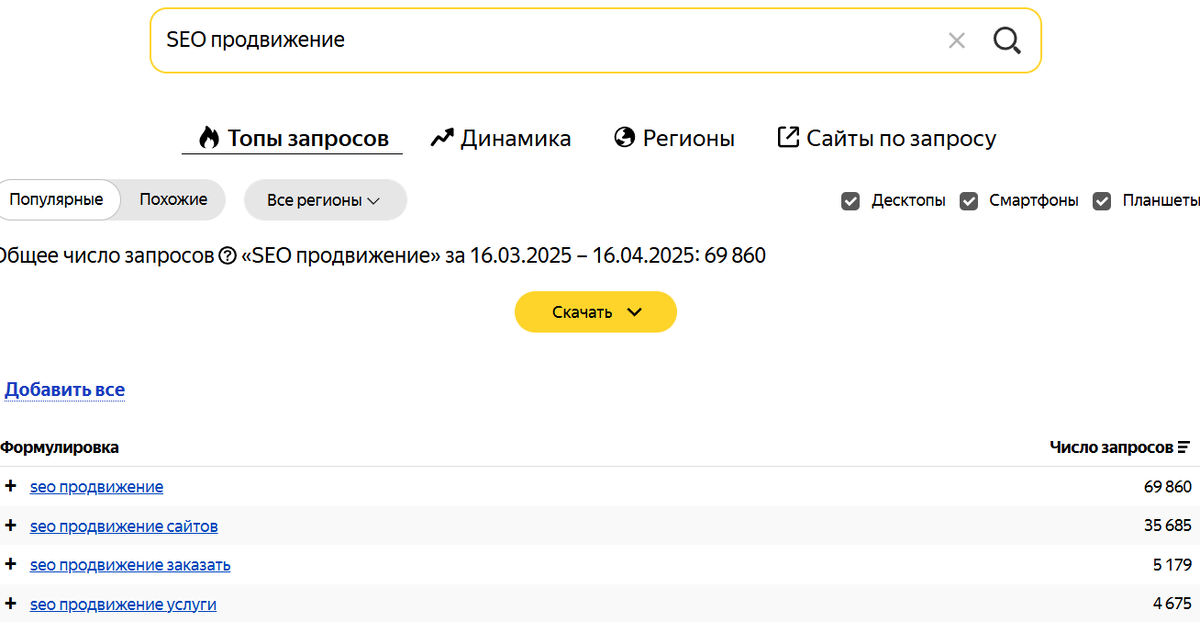Add the query seo продвижение сайтов via plus icon

[10, 525]
